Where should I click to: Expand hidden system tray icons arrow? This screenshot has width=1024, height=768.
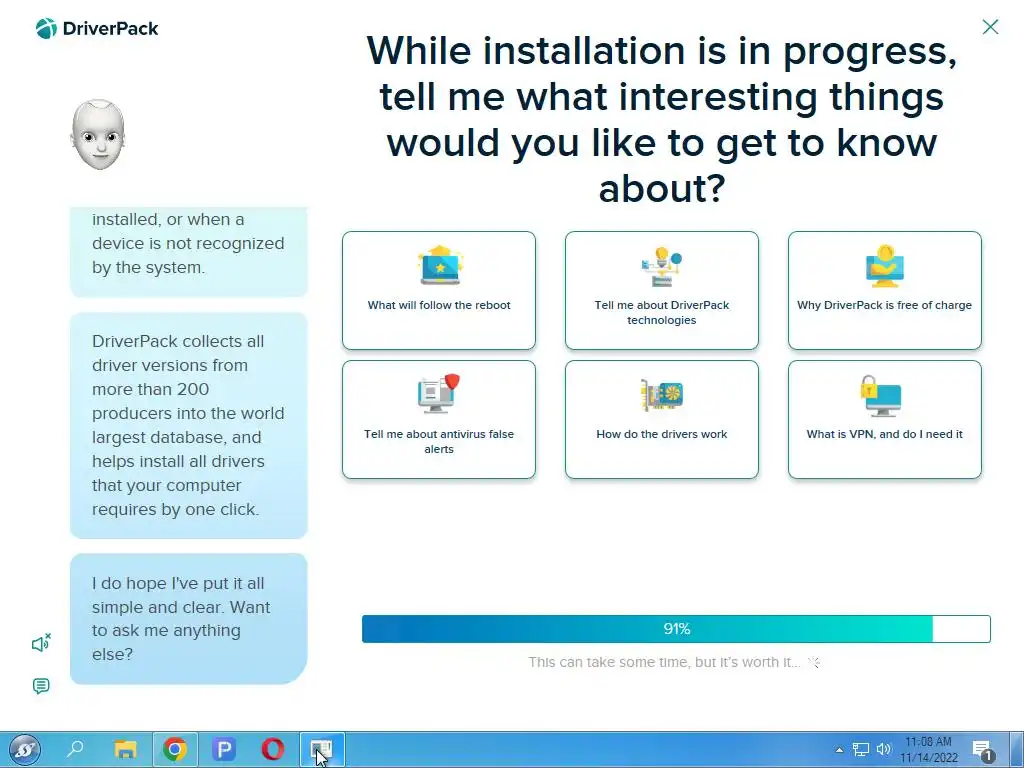click(x=839, y=750)
